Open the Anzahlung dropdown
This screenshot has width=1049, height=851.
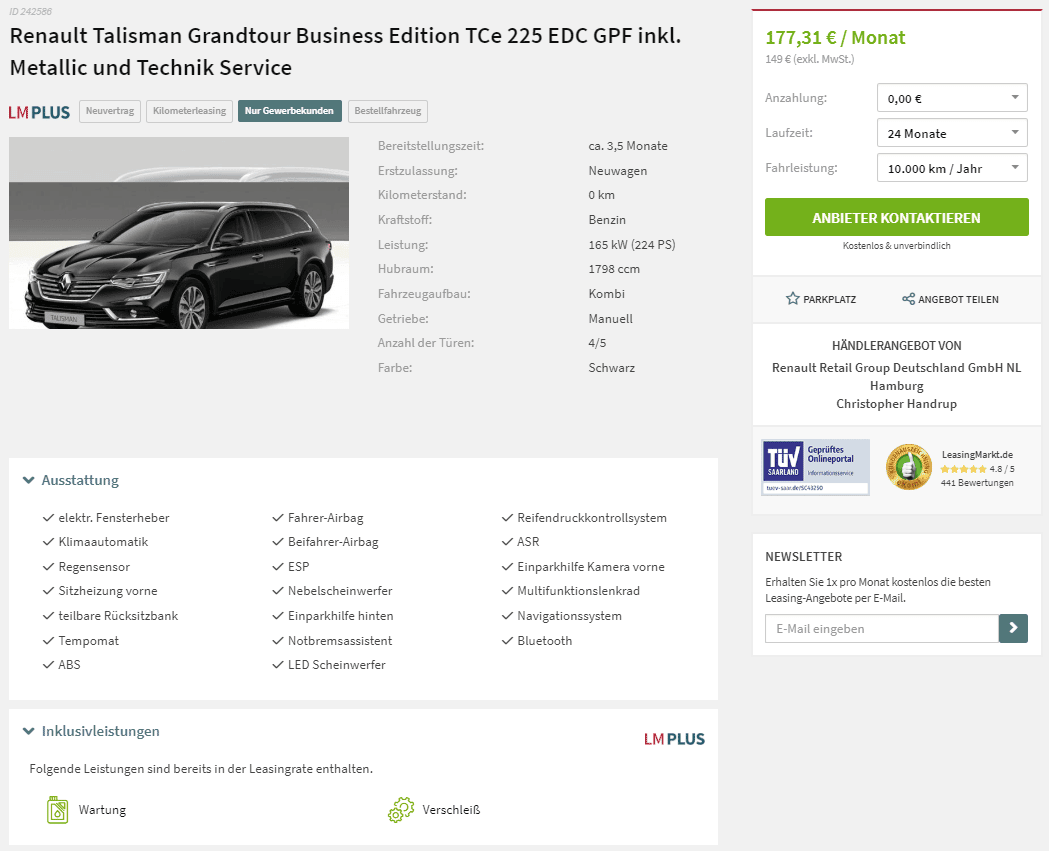(x=952, y=98)
